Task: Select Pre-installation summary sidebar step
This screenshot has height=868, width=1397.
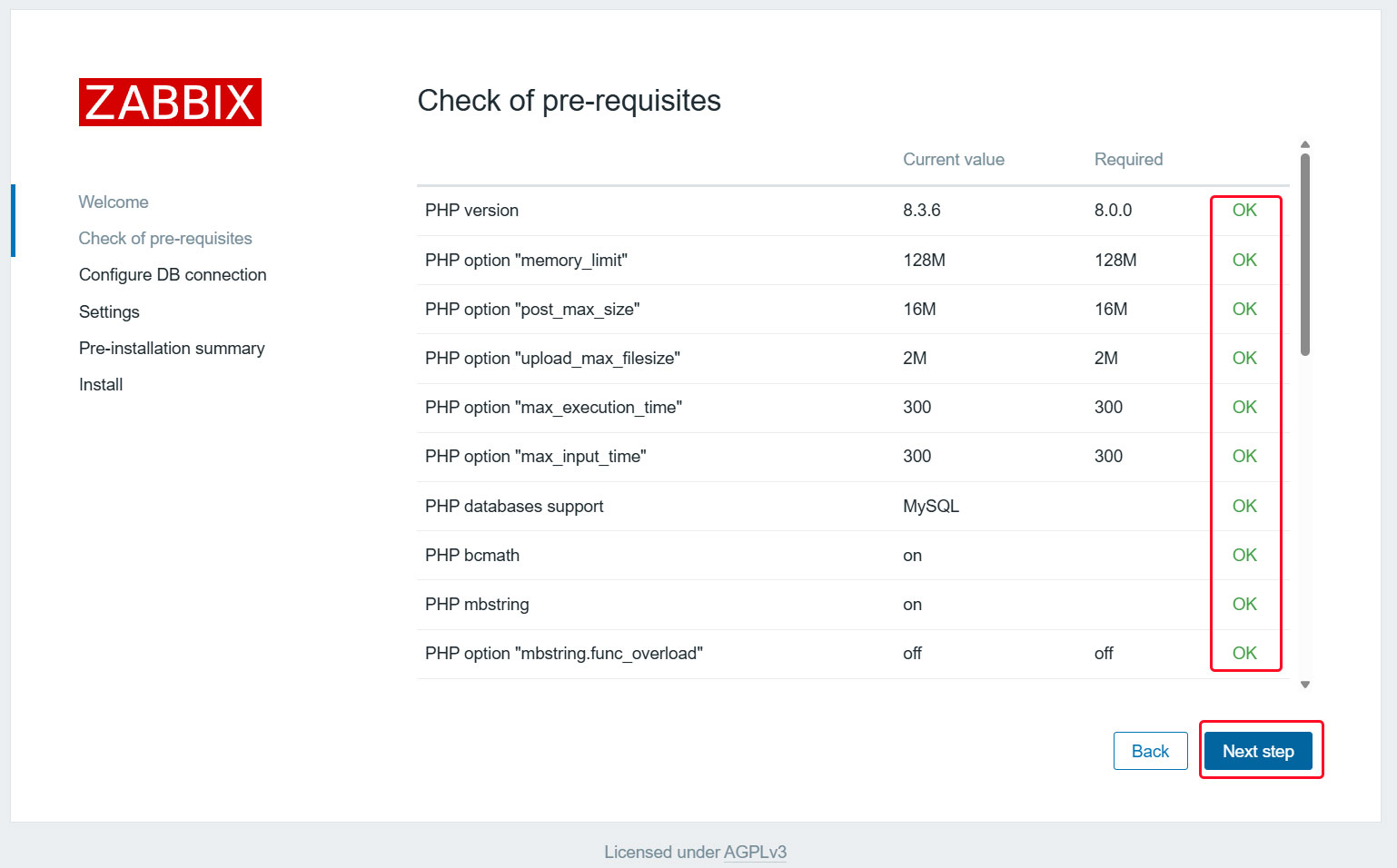Action: tap(172, 348)
